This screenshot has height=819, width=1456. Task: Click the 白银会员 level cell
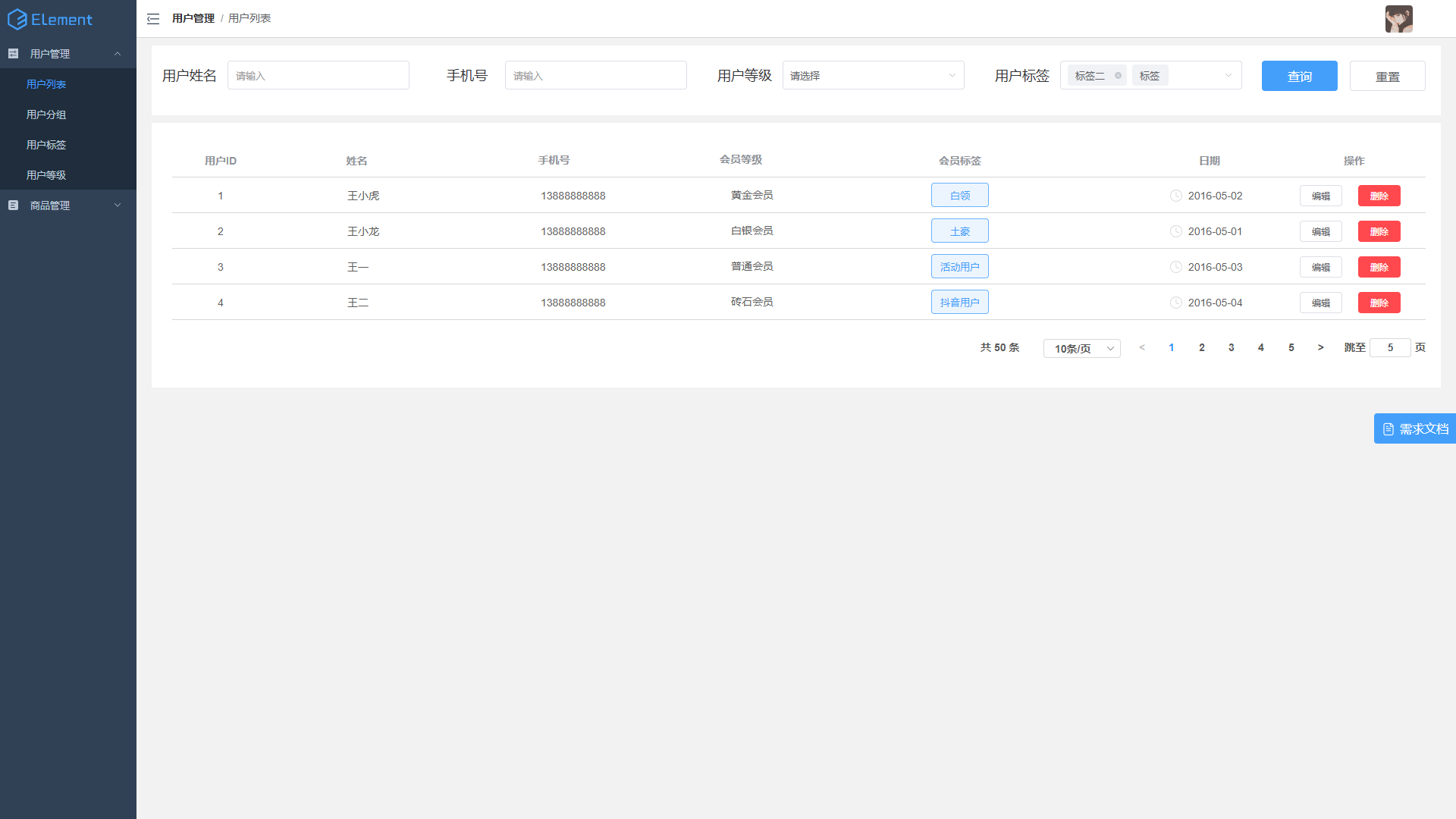tap(752, 231)
